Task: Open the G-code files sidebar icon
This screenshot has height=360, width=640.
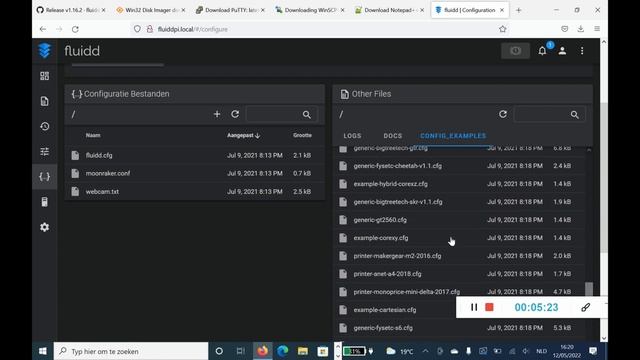Action: [x=44, y=101]
